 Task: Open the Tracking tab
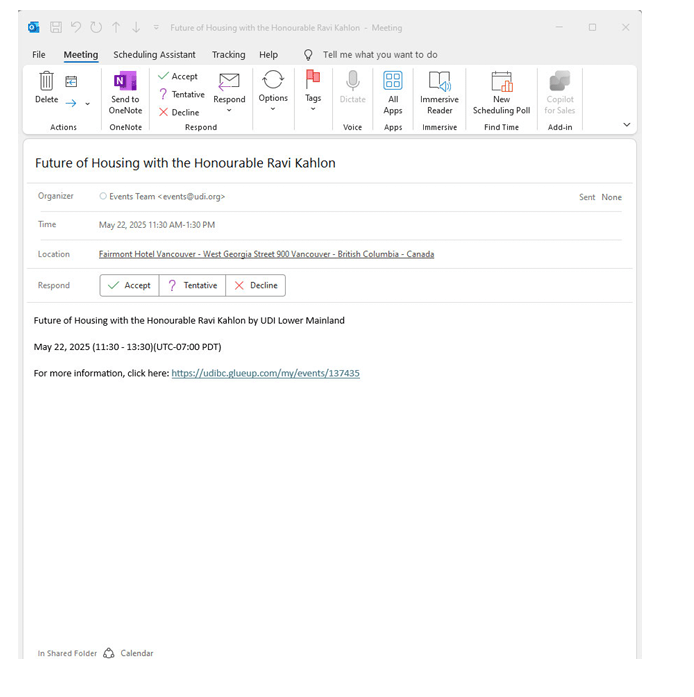point(228,55)
